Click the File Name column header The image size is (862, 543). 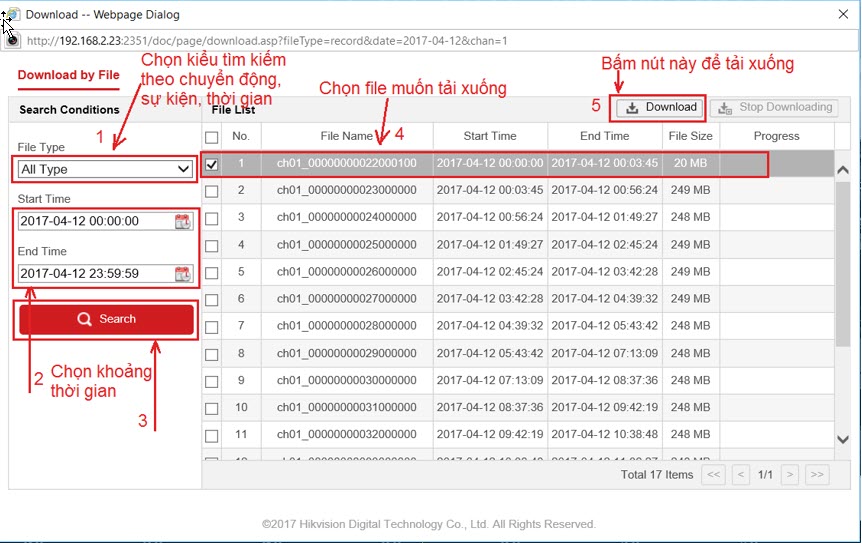click(x=346, y=136)
